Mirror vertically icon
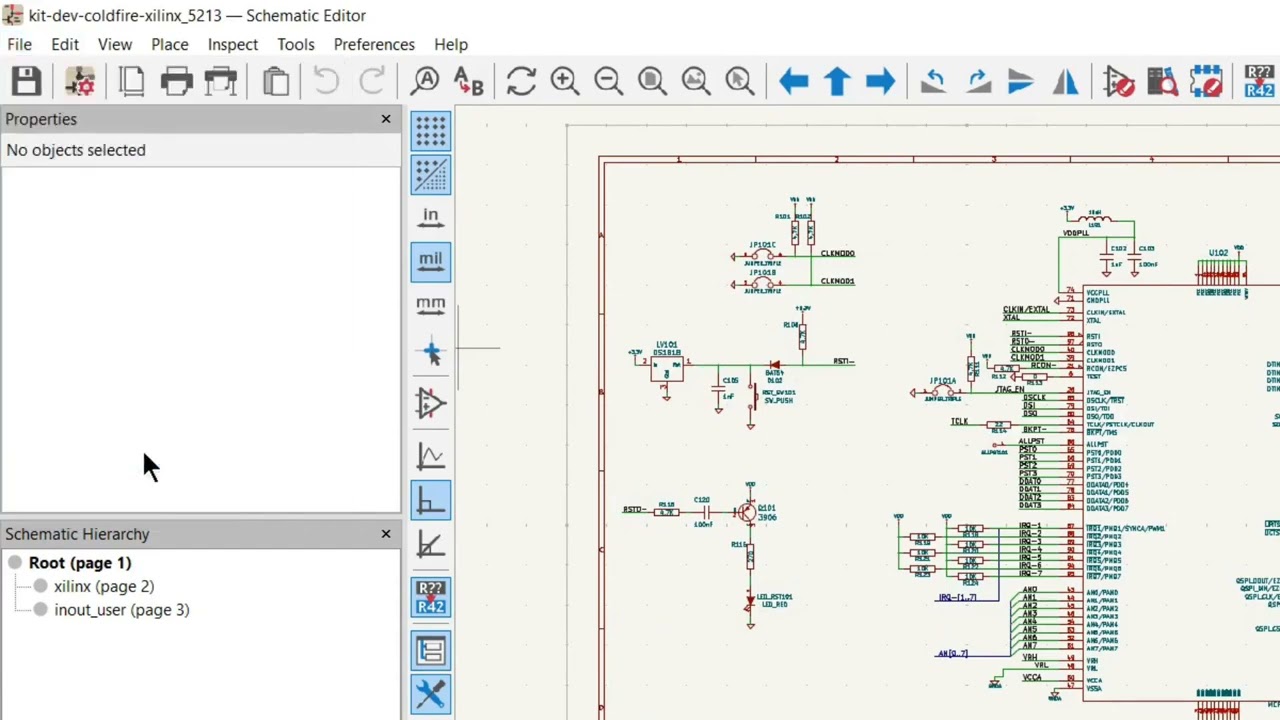This screenshot has height=720, width=1280. (x=1021, y=81)
